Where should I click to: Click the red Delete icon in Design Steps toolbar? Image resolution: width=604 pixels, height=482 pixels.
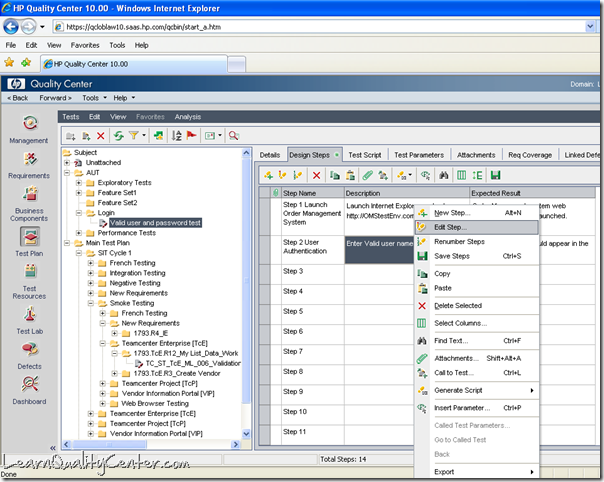point(316,175)
